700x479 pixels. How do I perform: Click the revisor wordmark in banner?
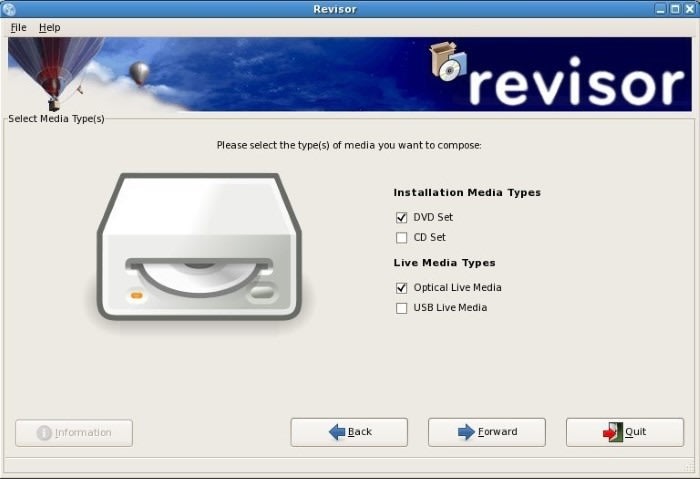pos(576,82)
